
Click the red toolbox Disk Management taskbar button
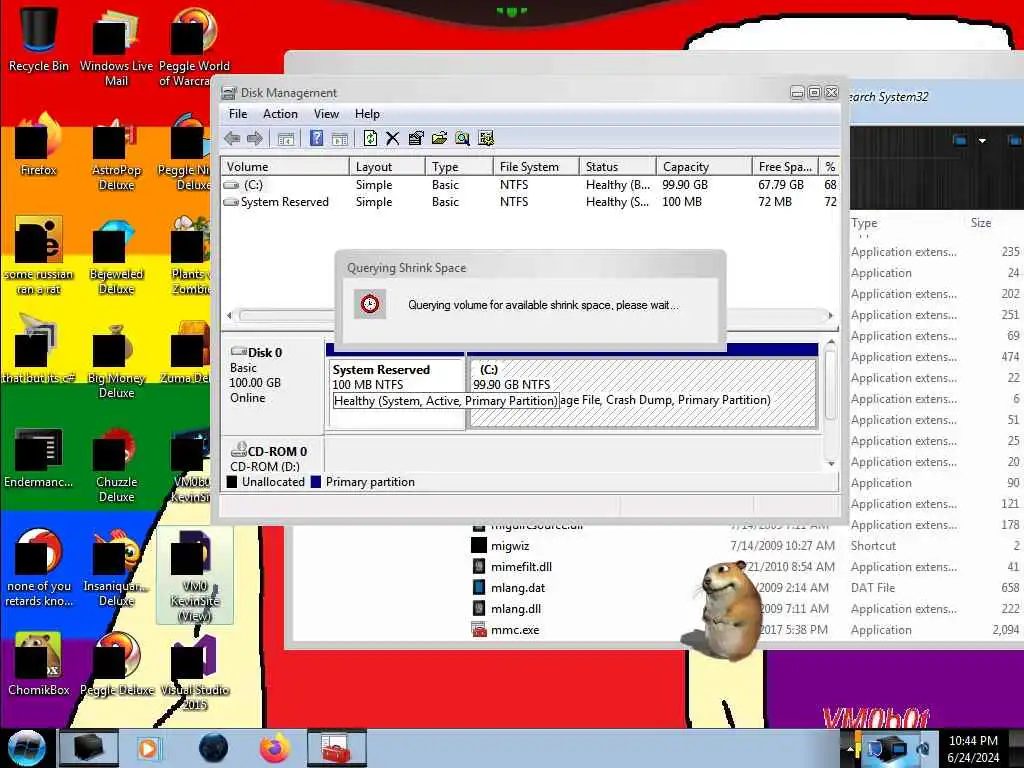(x=336, y=748)
